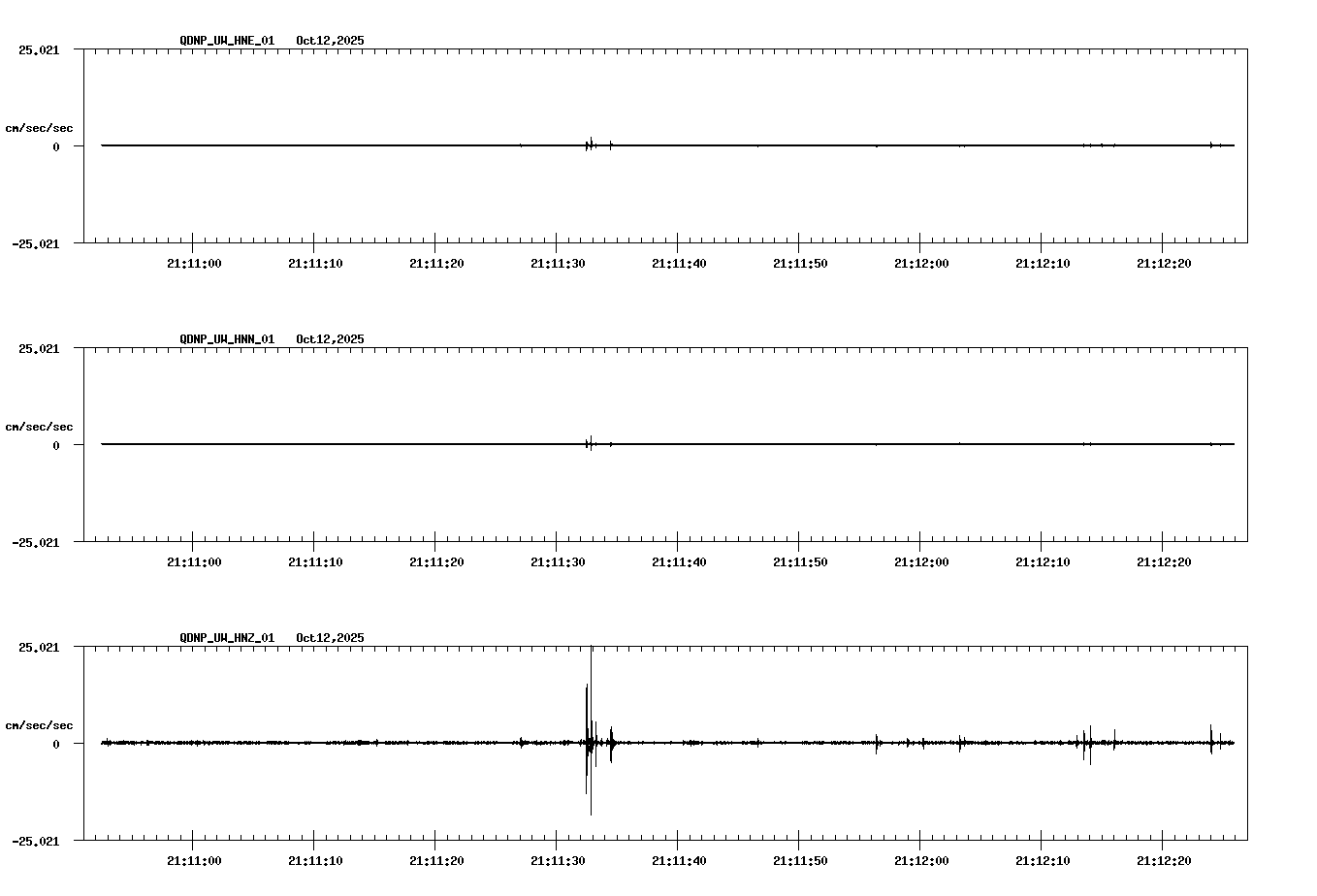Click the Oct12,2025 date on the top trace
1317x896 pixels.
point(330,42)
